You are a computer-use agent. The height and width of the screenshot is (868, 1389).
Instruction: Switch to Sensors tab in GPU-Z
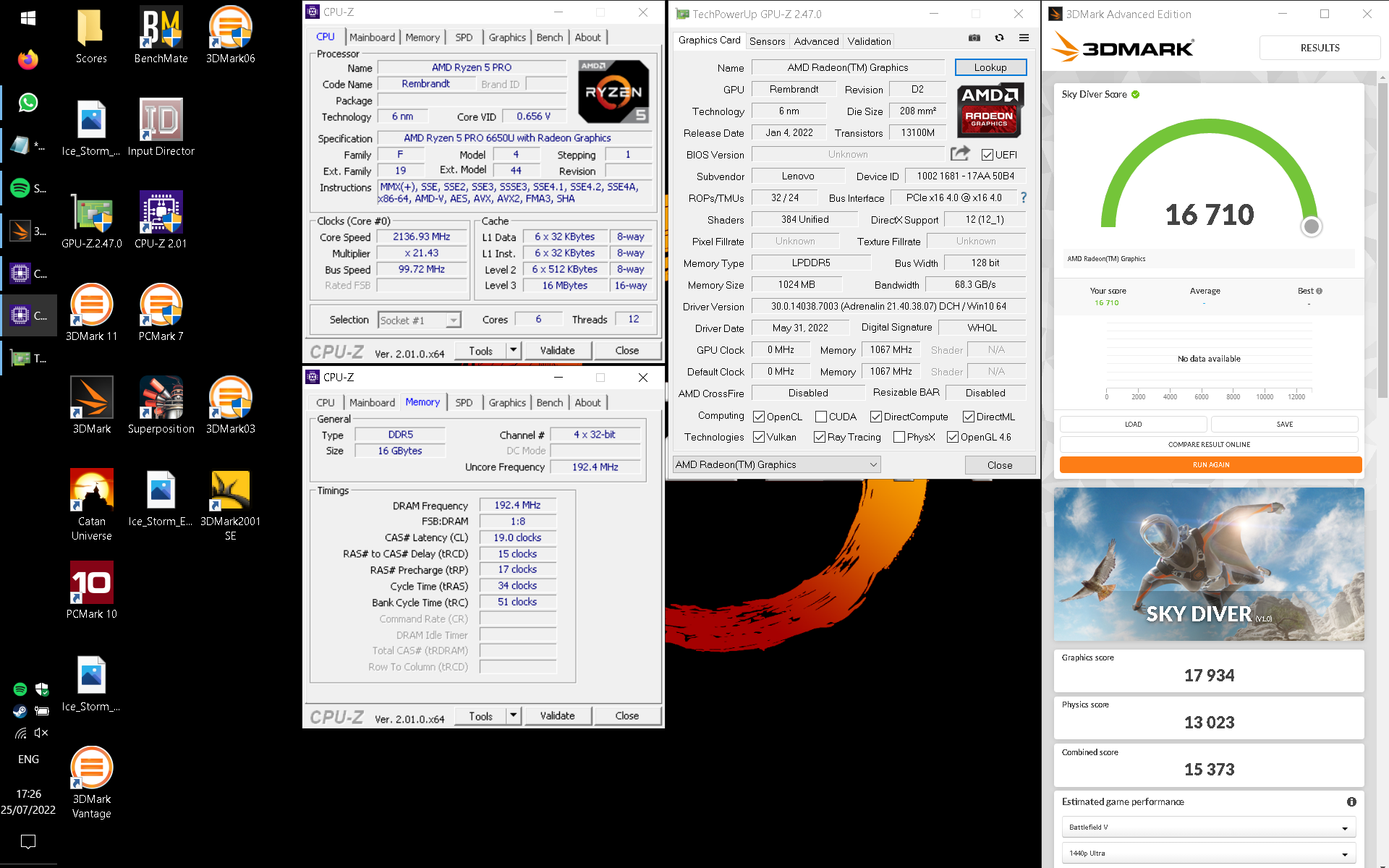(767, 41)
